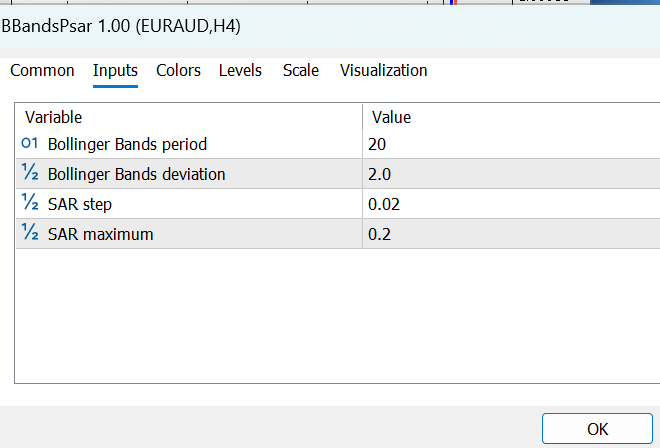Viewport: 660px width, 448px height.
Task: Switch to the Common tab
Action: tap(42, 70)
